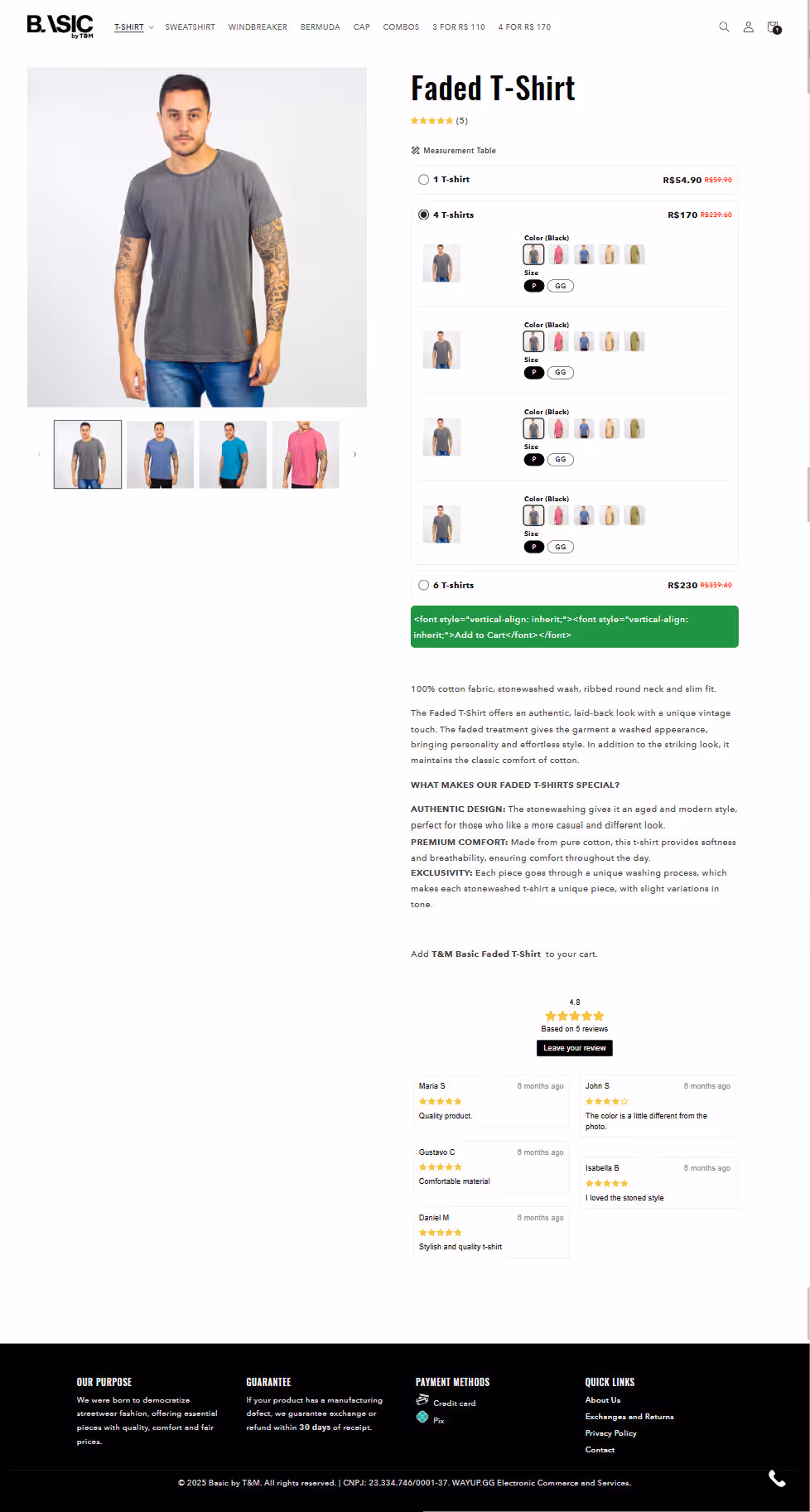
Task: Click the green Add to Cart button
Action: coord(574,627)
